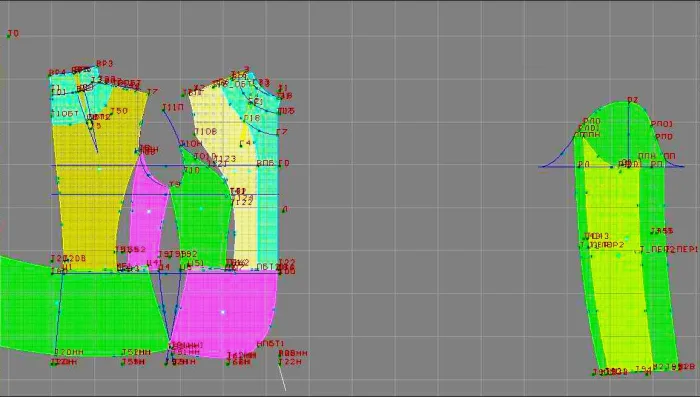Click the T50 point label
Image resolution: width=700 pixels, height=397 pixels.
coord(119,111)
